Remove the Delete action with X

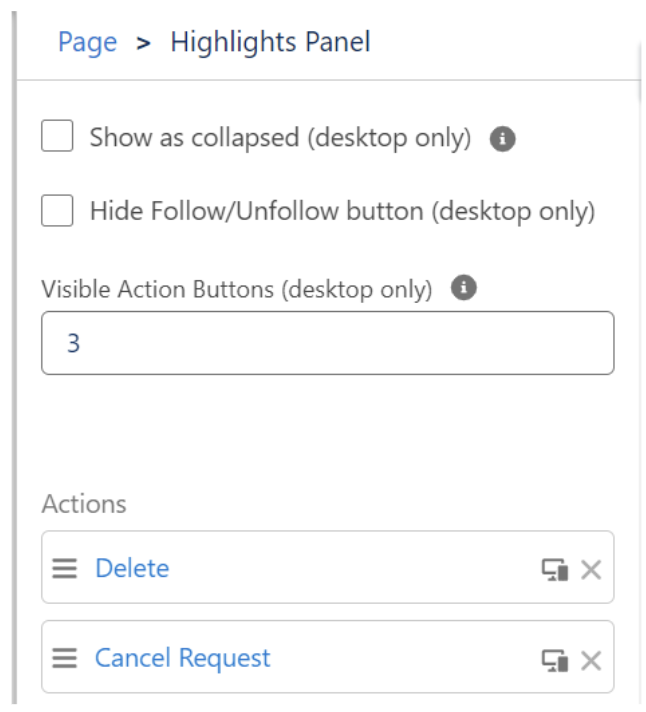pos(591,569)
